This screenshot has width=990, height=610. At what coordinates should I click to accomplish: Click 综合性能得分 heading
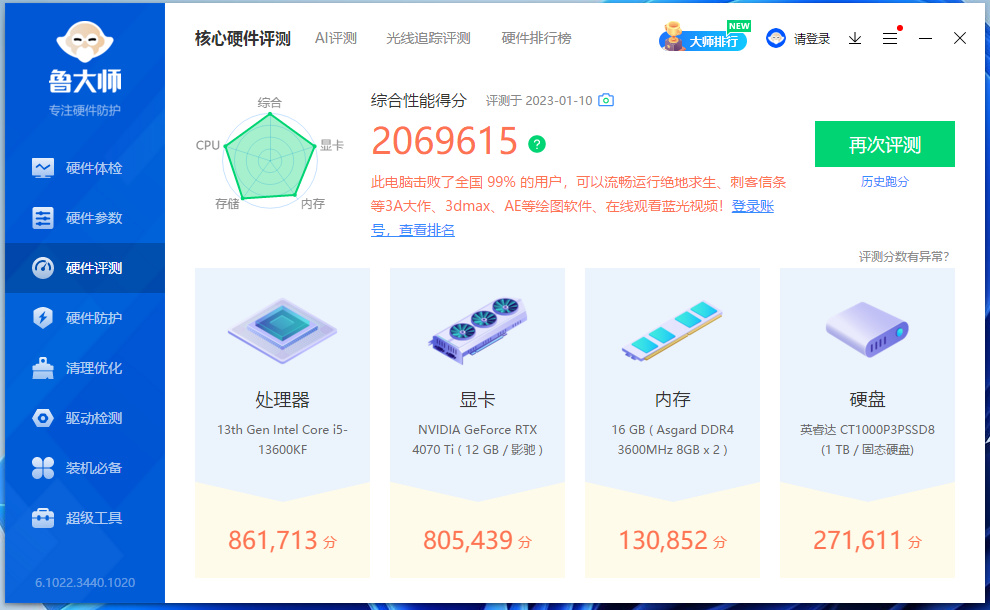tap(419, 100)
